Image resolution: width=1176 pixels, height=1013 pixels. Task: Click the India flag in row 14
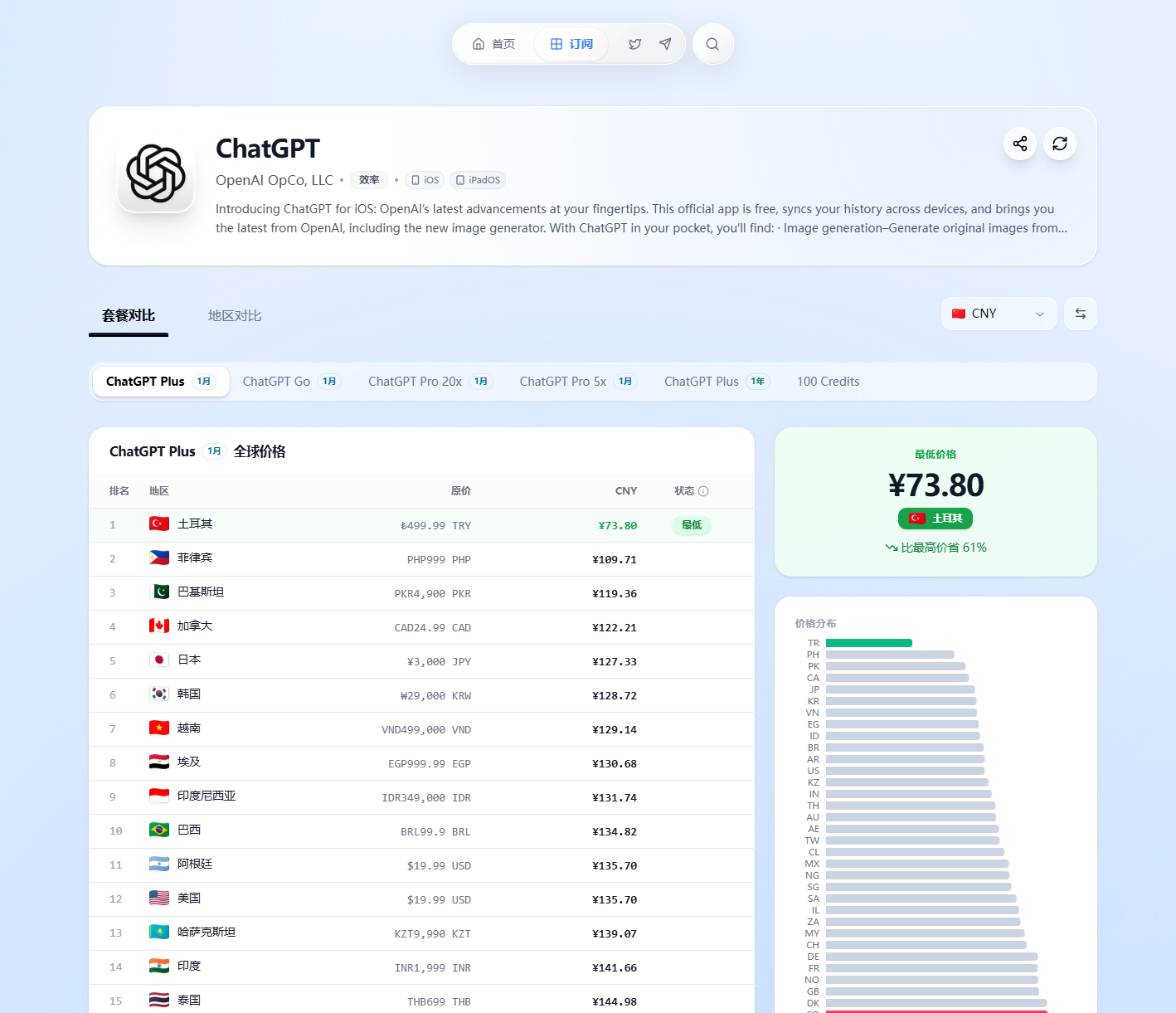(x=159, y=967)
